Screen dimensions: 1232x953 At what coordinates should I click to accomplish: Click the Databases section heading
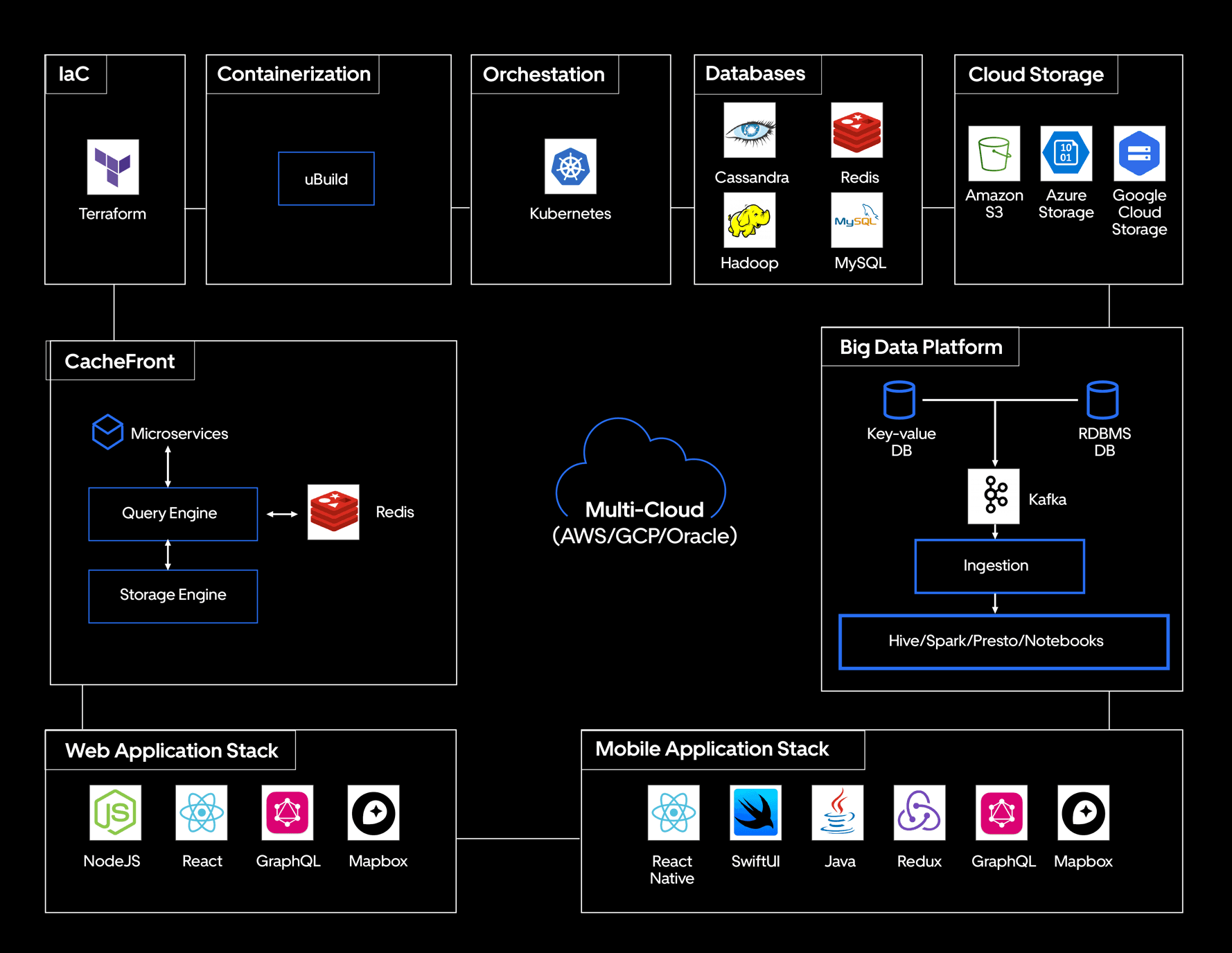click(x=755, y=73)
